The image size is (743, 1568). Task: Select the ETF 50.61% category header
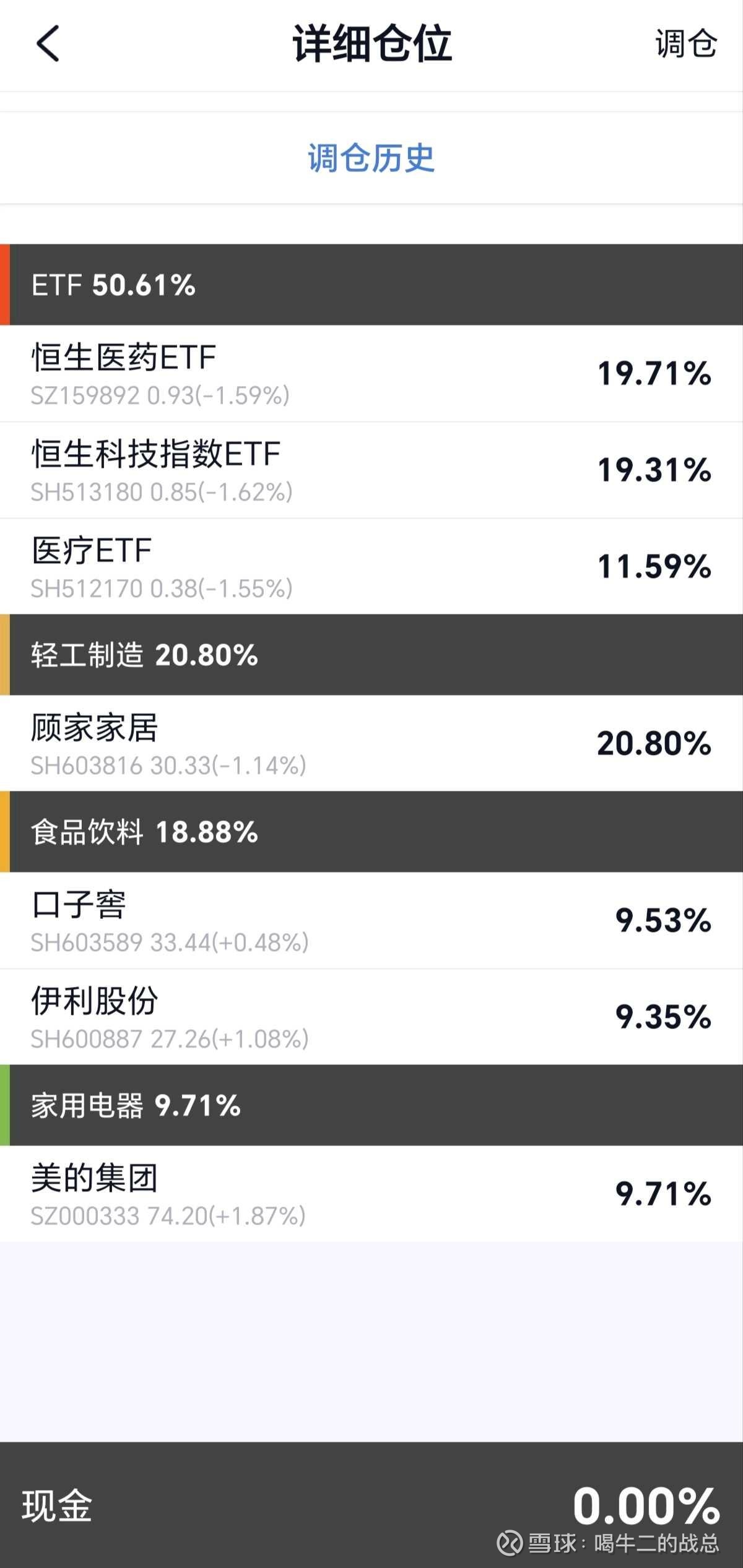(x=371, y=285)
